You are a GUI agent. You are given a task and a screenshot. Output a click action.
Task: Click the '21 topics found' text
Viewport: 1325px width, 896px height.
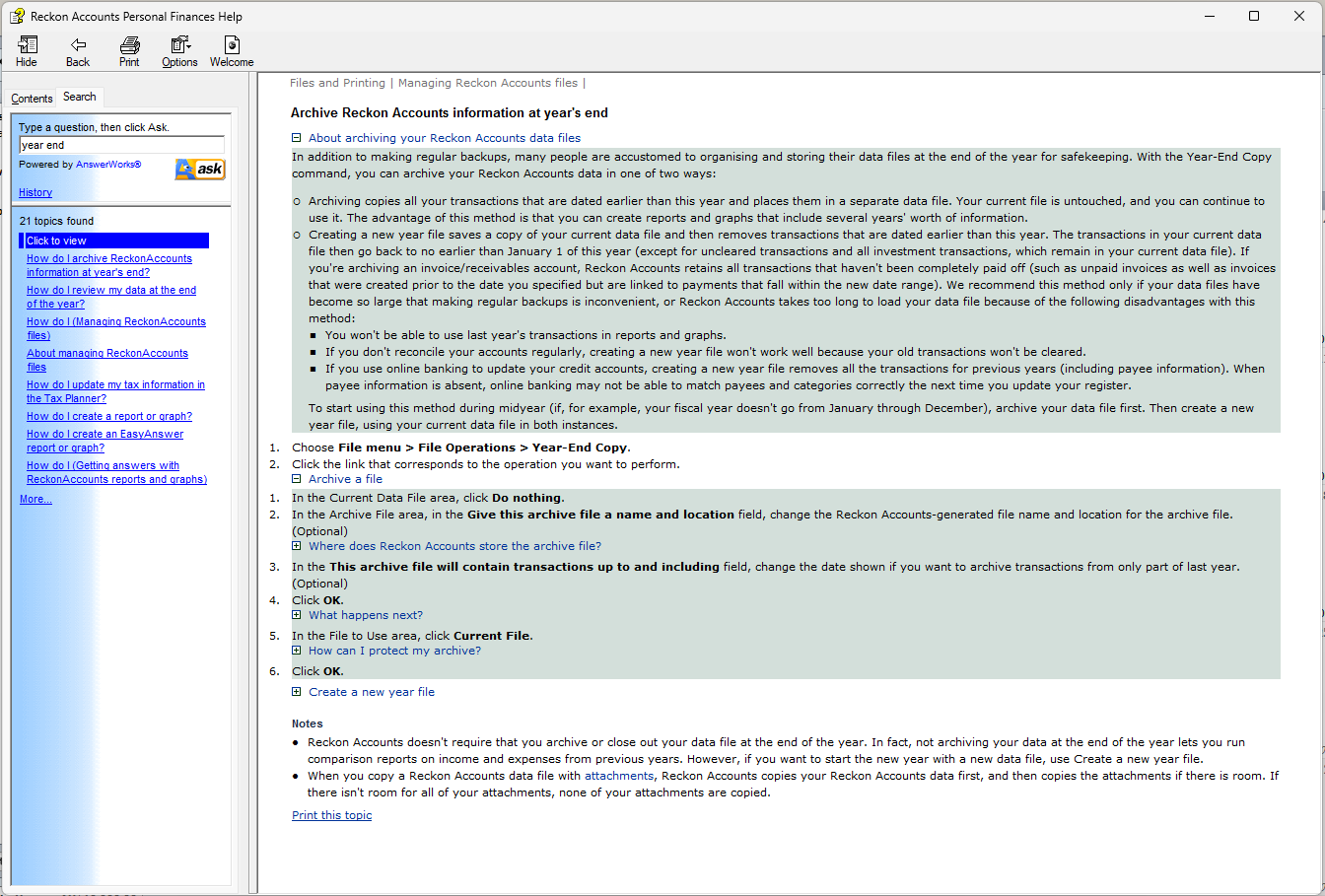(56, 221)
